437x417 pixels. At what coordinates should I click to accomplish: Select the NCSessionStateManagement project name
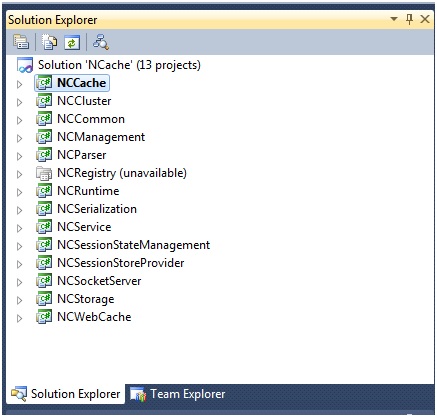pyautogui.click(x=134, y=245)
